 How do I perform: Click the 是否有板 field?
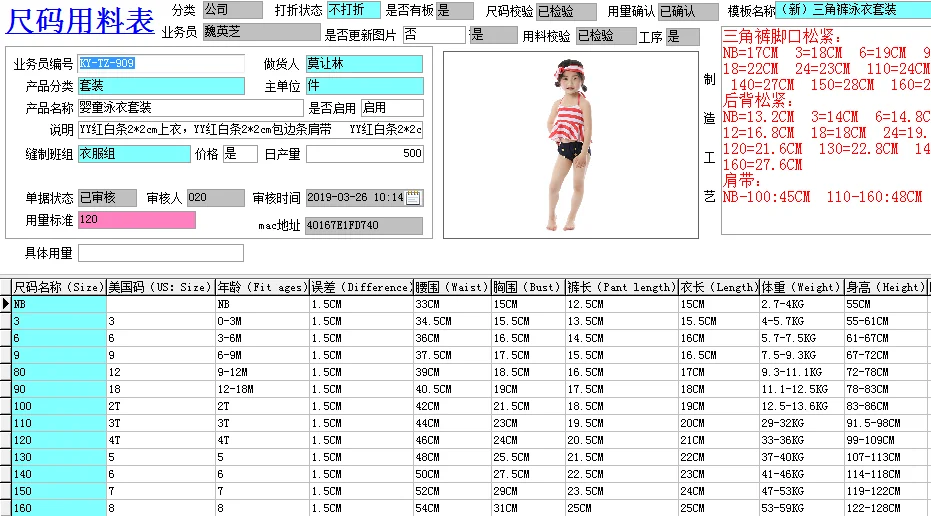(455, 10)
